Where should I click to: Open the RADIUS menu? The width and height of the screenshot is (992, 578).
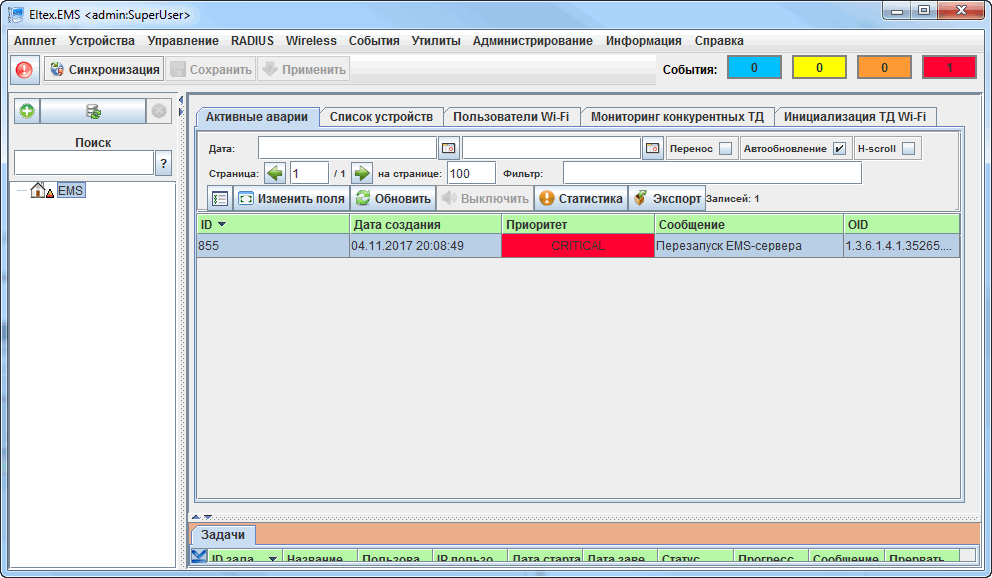pyautogui.click(x=252, y=40)
